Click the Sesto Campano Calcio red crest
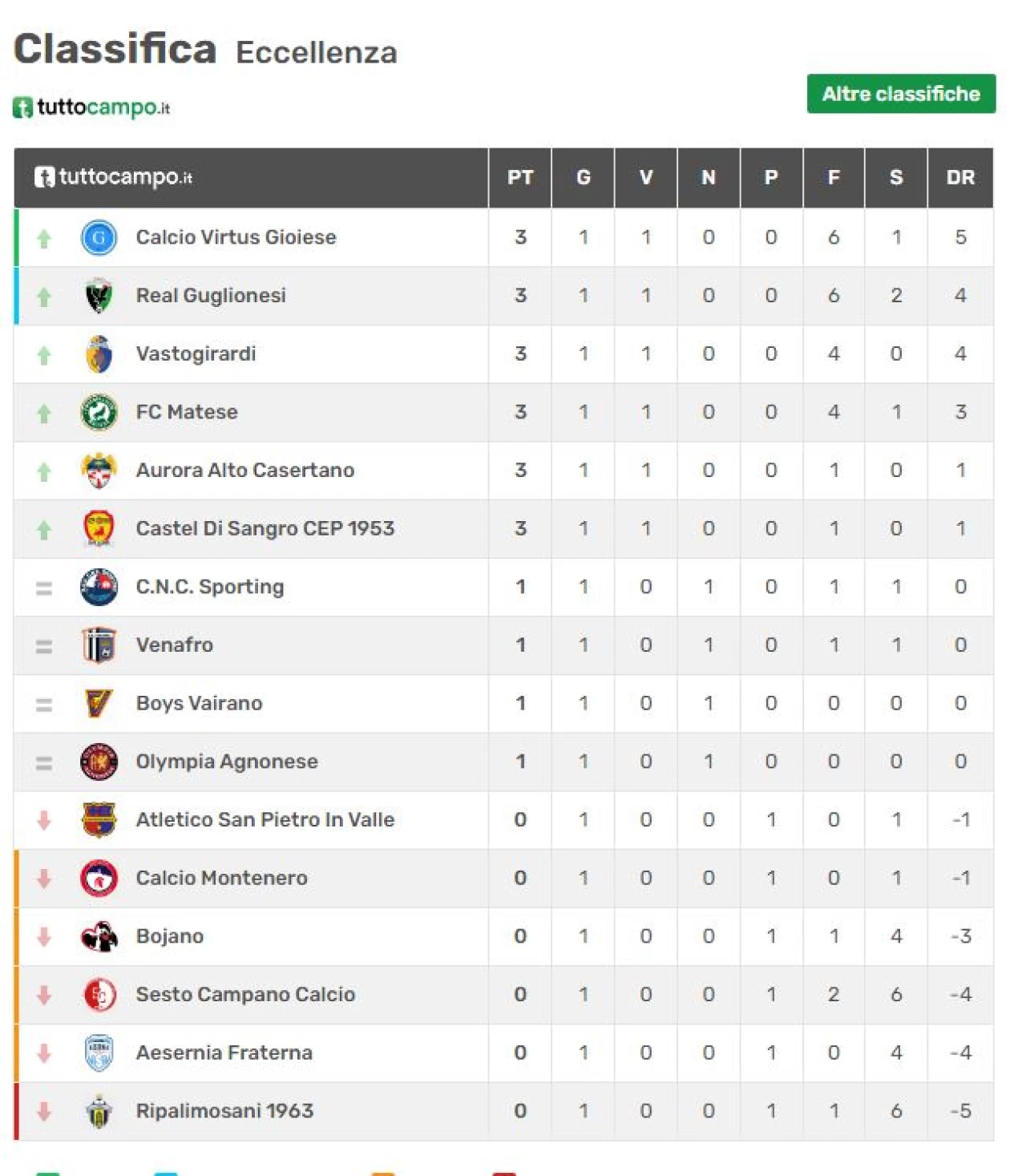The image size is (1026, 1176). (99, 995)
